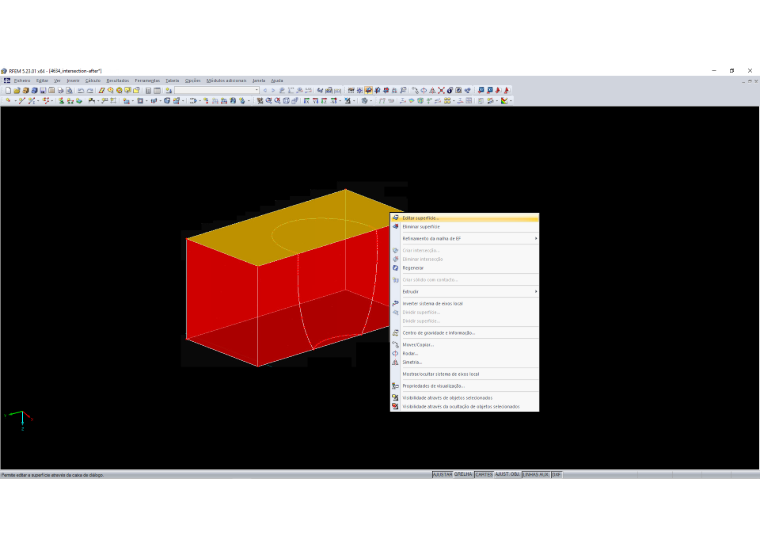Toggle AJUSTAR snap in status bar
760x545 pixels.
442,475
